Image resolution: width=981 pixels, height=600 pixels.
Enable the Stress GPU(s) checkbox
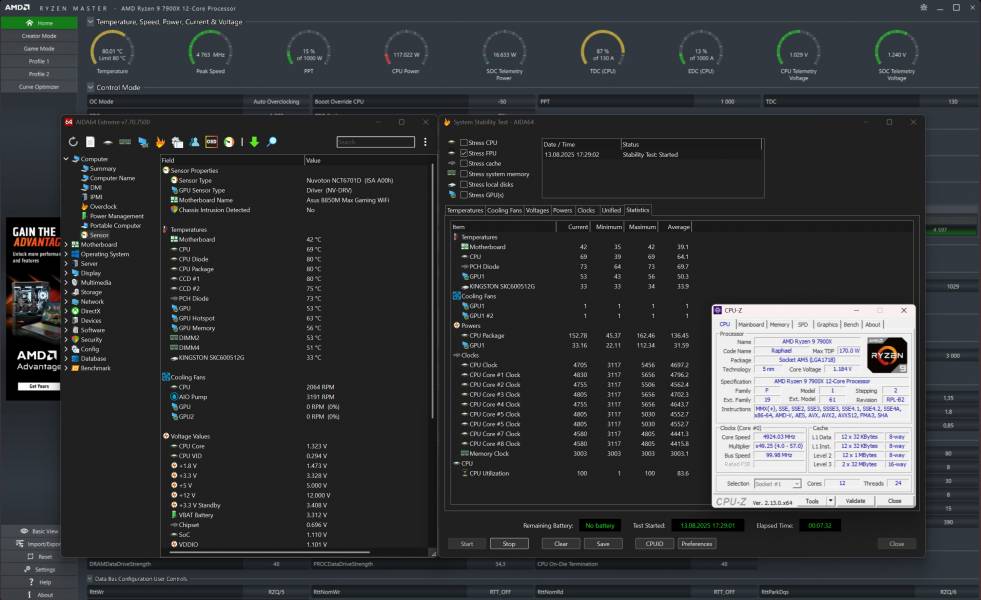(x=464, y=194)
